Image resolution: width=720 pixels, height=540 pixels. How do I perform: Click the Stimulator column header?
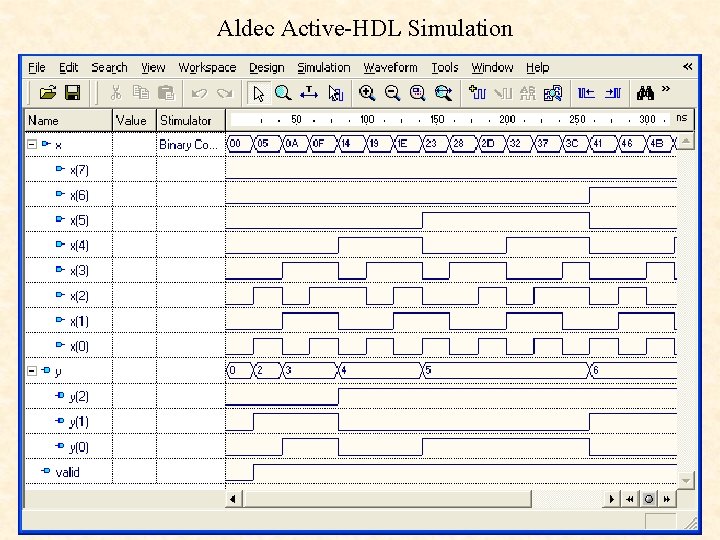click(191, 120)
